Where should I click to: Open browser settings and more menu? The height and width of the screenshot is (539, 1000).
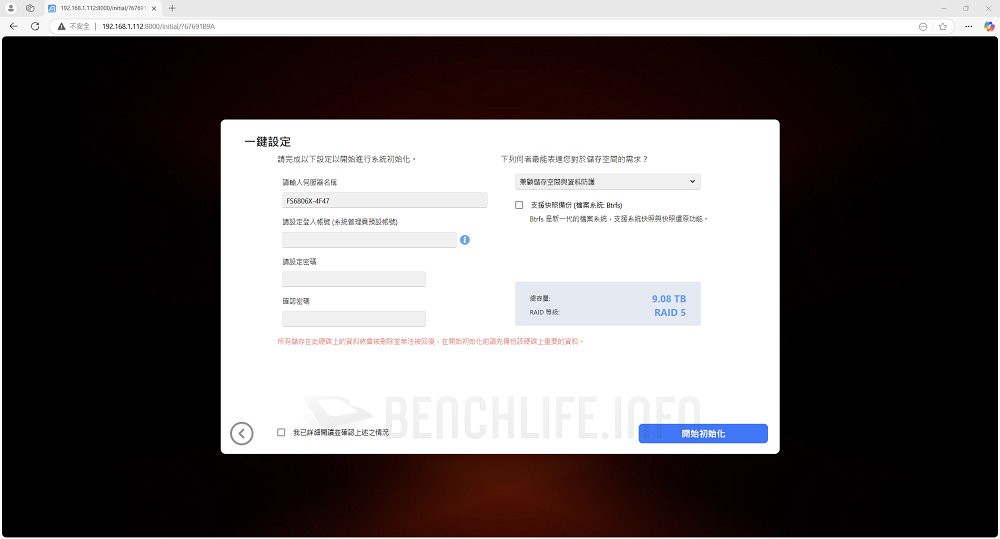point(966,26)
